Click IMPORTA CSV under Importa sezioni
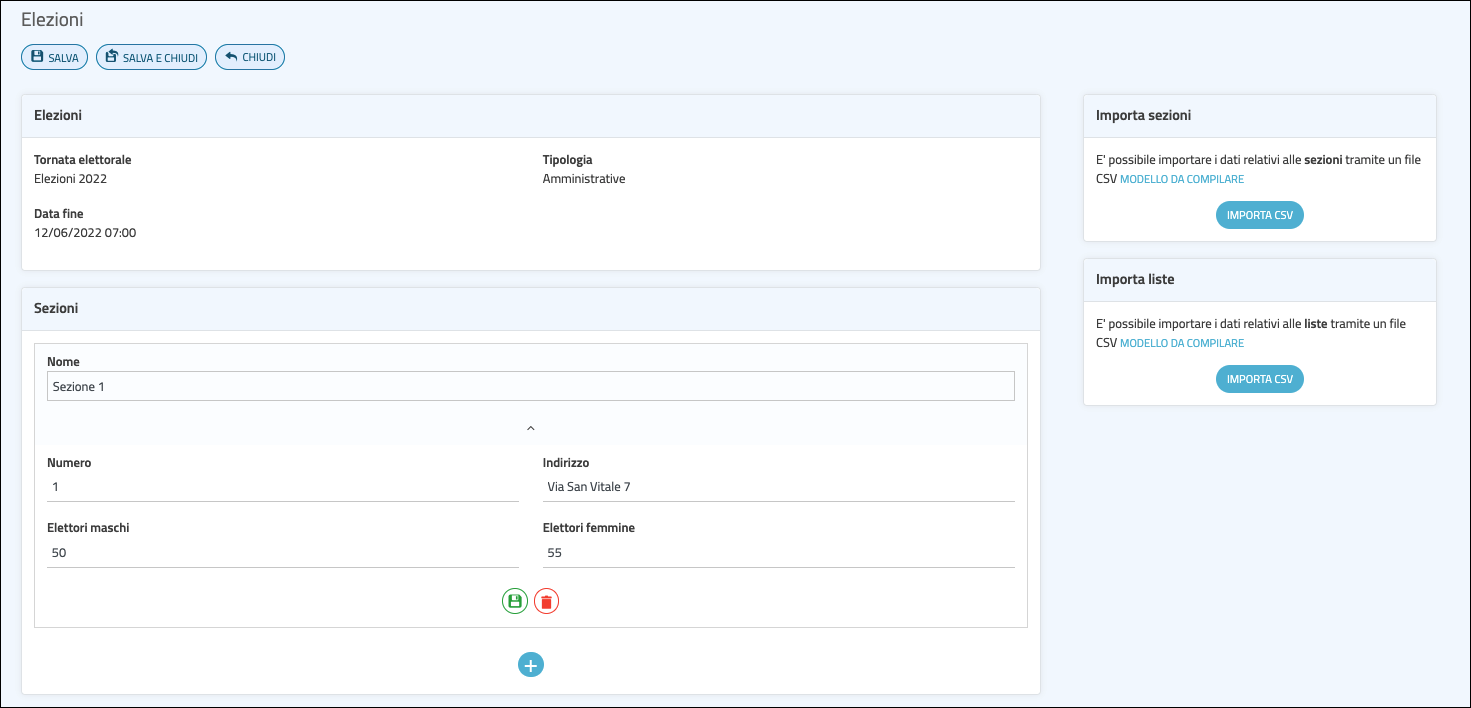Screen dimensions: 1471x708 (1259, 215)
